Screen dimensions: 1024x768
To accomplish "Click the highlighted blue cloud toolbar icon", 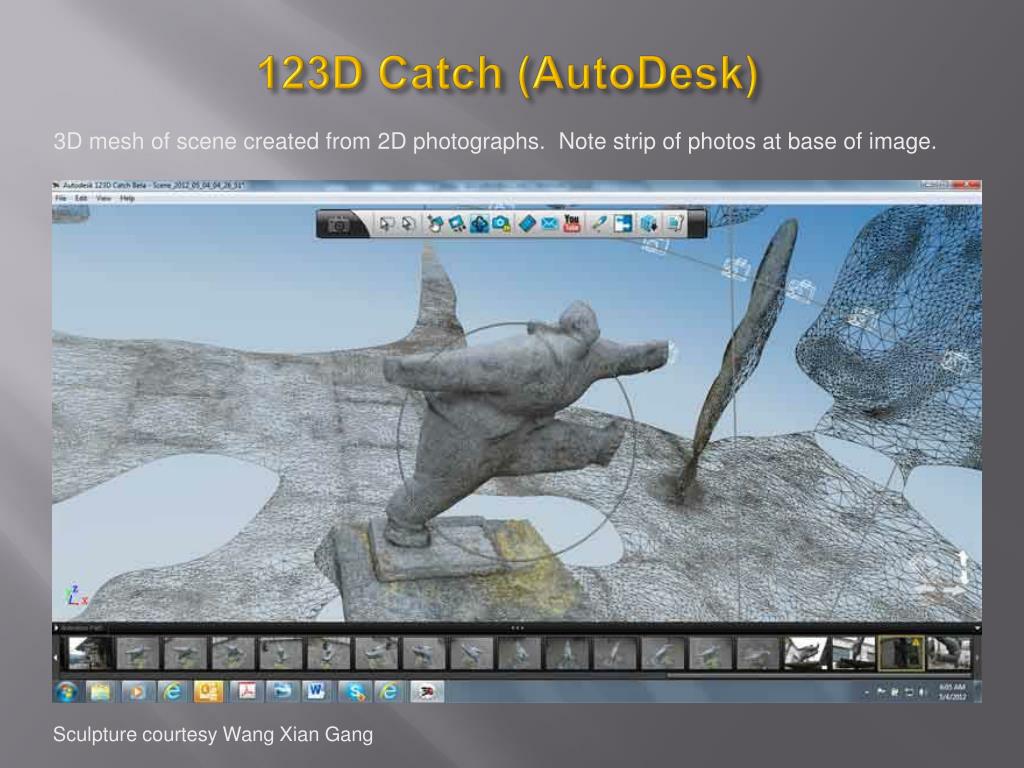I will (479, 225).
